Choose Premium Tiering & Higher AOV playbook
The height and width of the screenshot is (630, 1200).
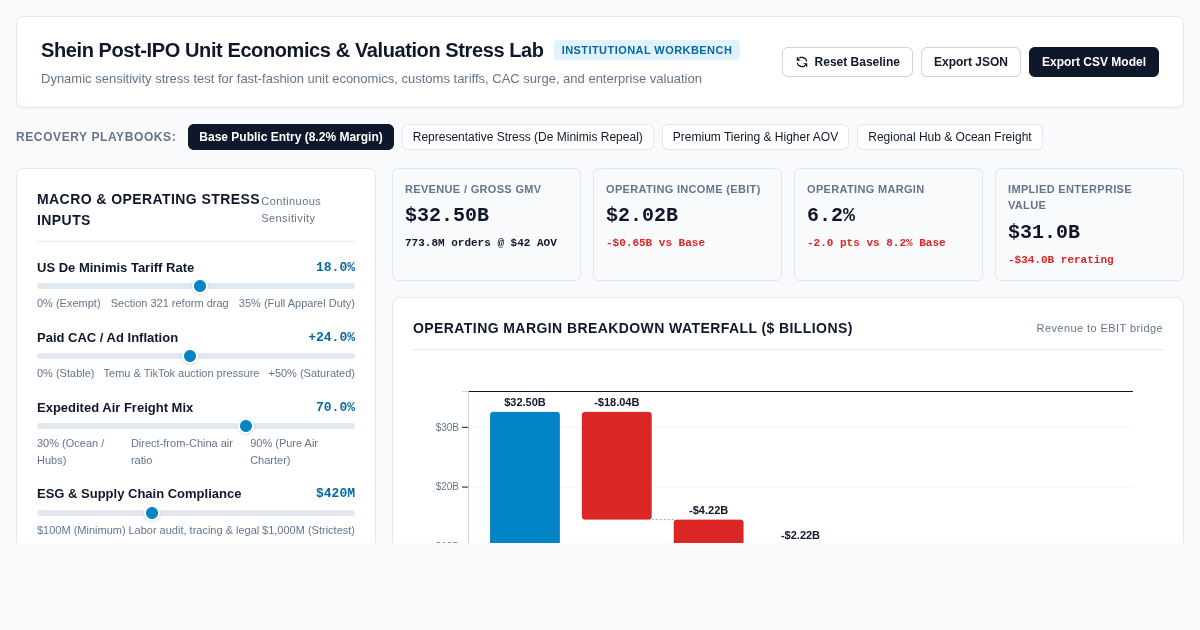pyautogui.click(x=755, y=137)
